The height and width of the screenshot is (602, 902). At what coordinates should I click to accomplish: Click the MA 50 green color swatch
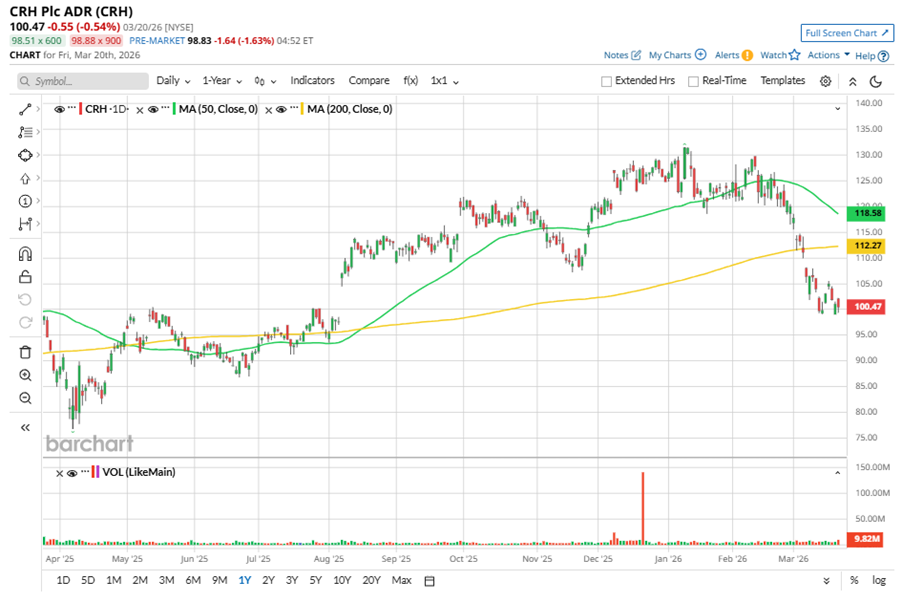point(174,109)
